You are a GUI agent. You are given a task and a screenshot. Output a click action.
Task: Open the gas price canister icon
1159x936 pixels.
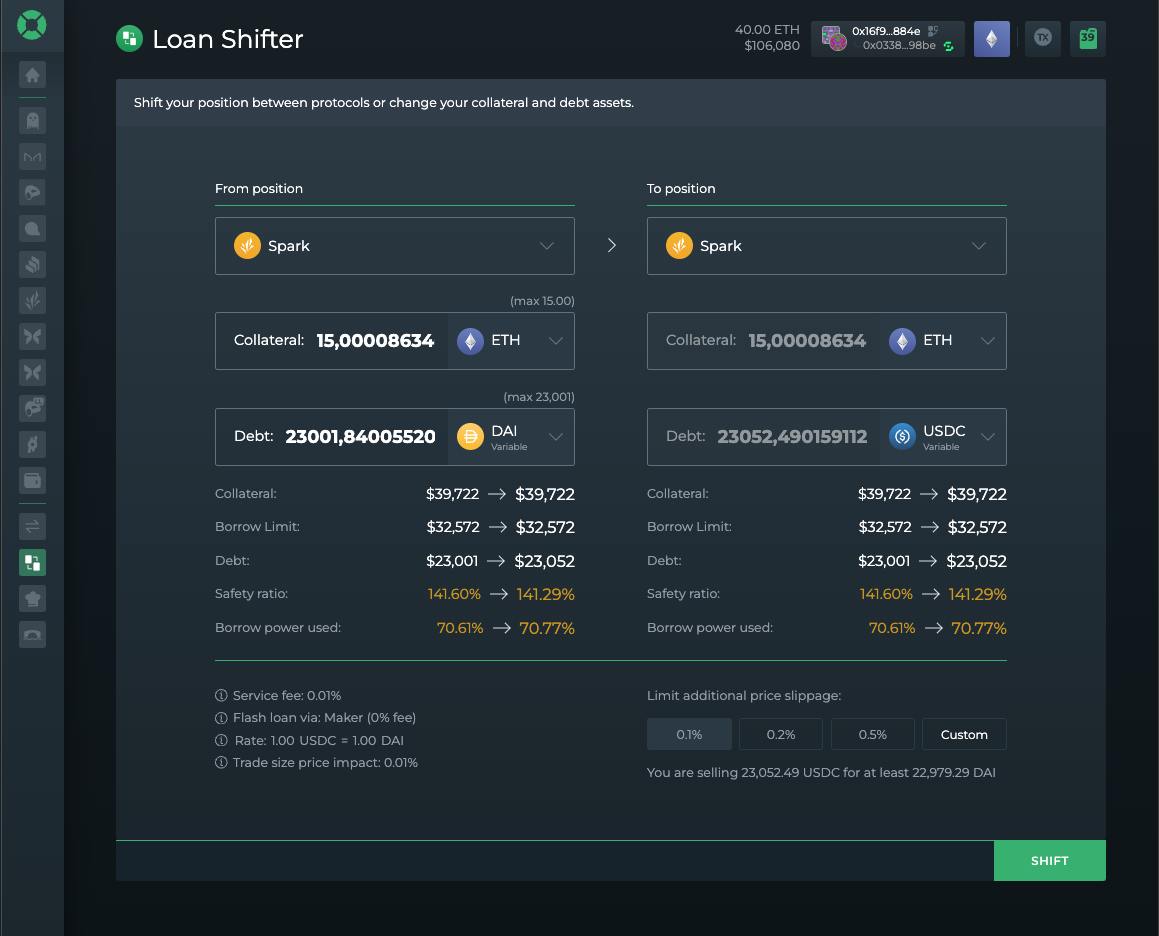tap(1087, 38)
